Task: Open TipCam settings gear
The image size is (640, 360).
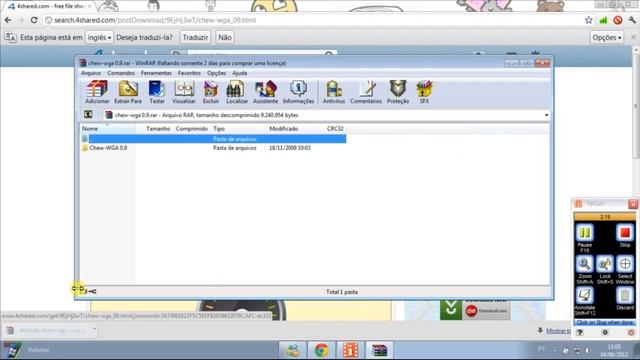Action: point(605,333)
